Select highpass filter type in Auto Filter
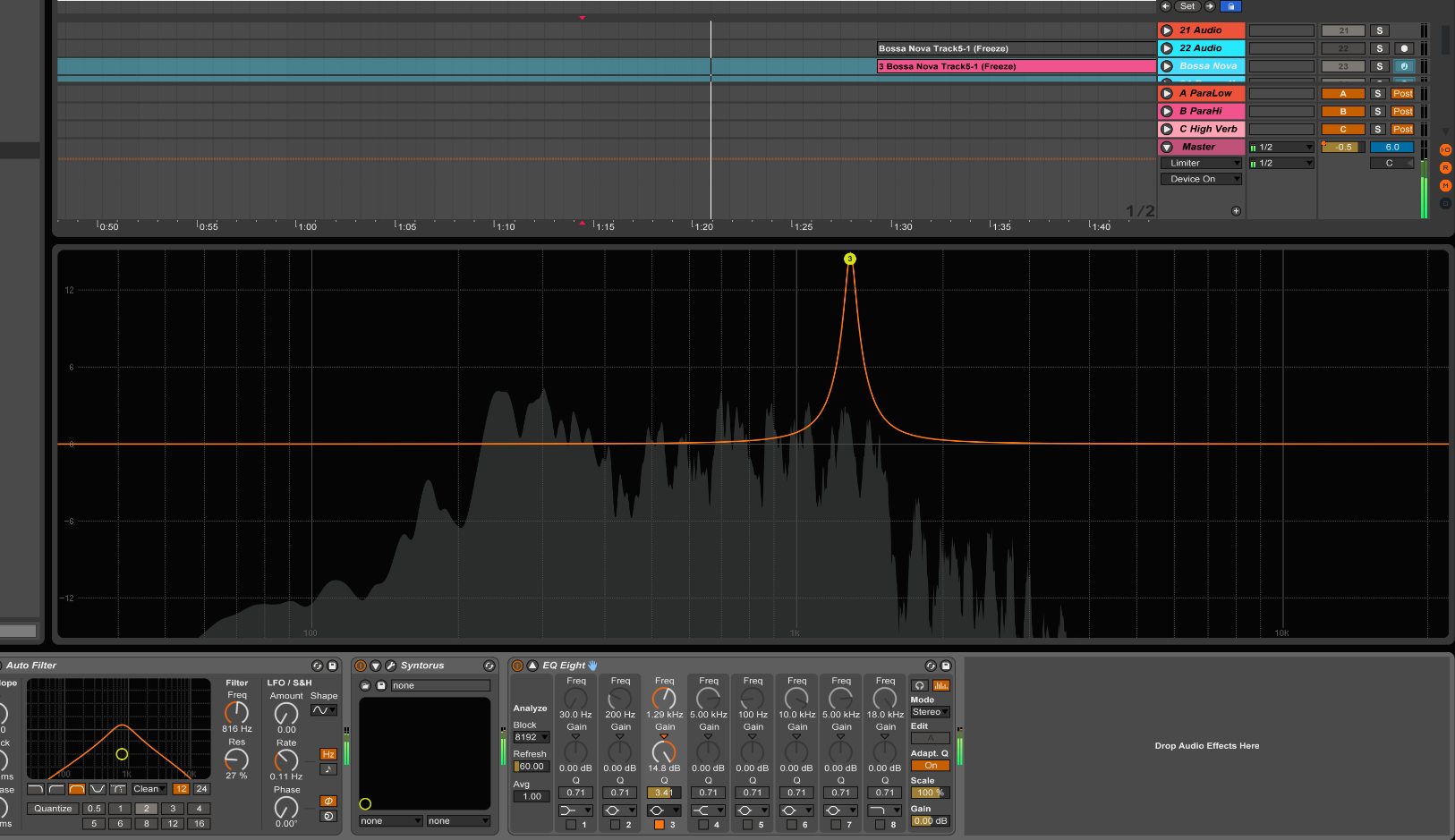 pyautogui.click(x=56, y=789)
